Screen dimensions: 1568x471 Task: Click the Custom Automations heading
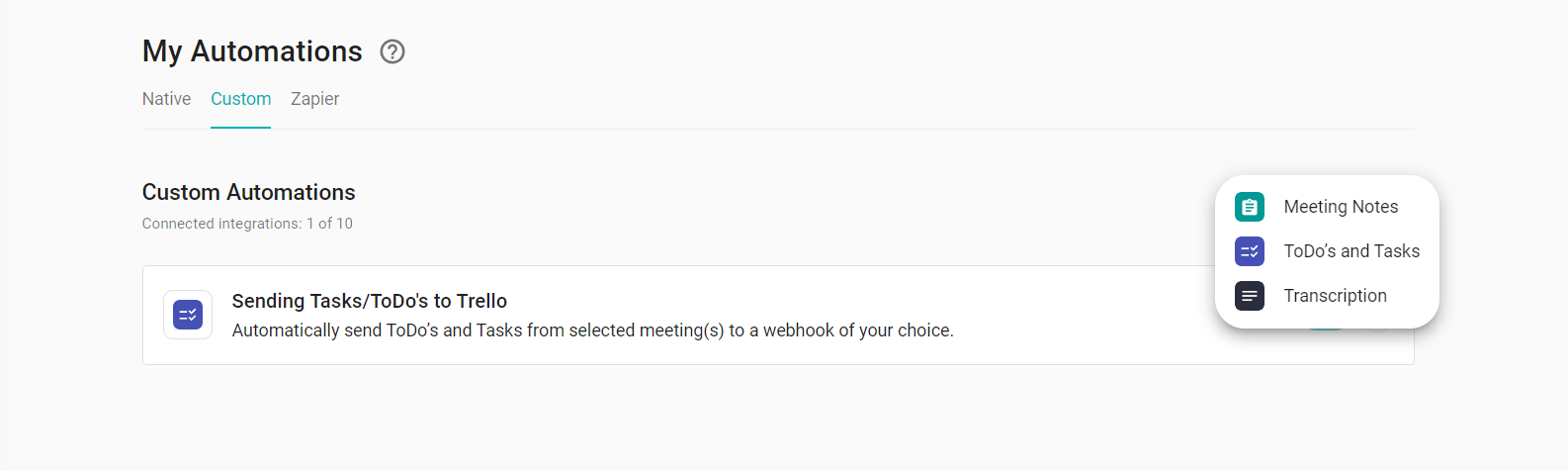tap(248, 192)
